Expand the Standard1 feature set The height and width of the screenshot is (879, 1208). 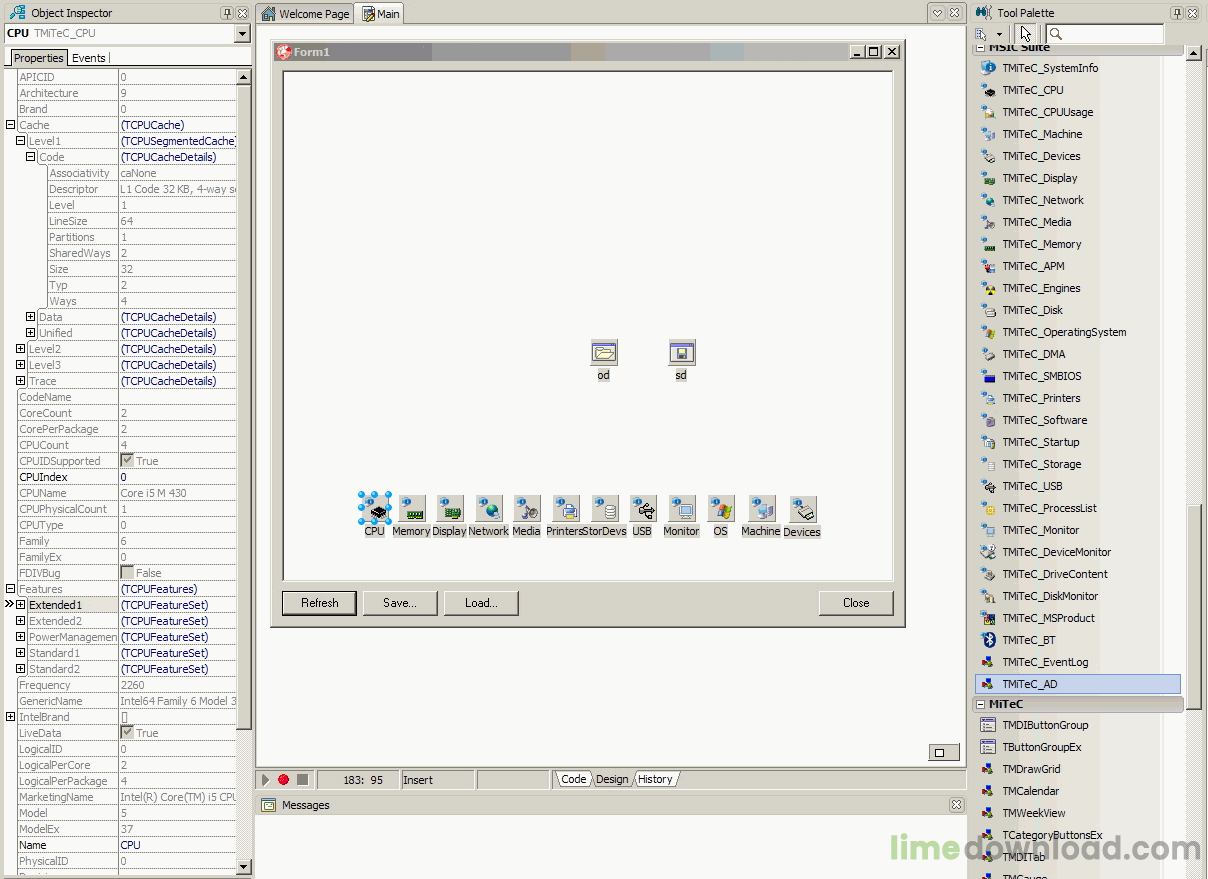[x=21, y=653]
